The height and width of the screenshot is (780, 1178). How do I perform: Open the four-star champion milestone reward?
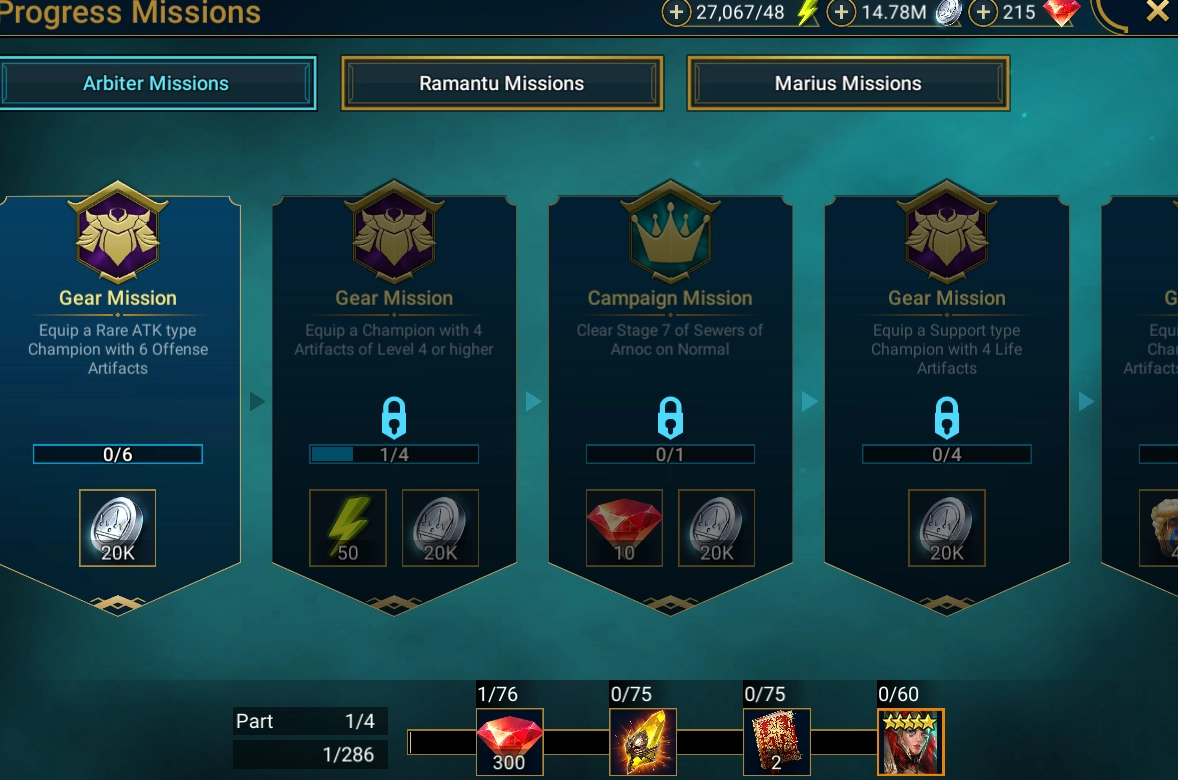(911, 742)
